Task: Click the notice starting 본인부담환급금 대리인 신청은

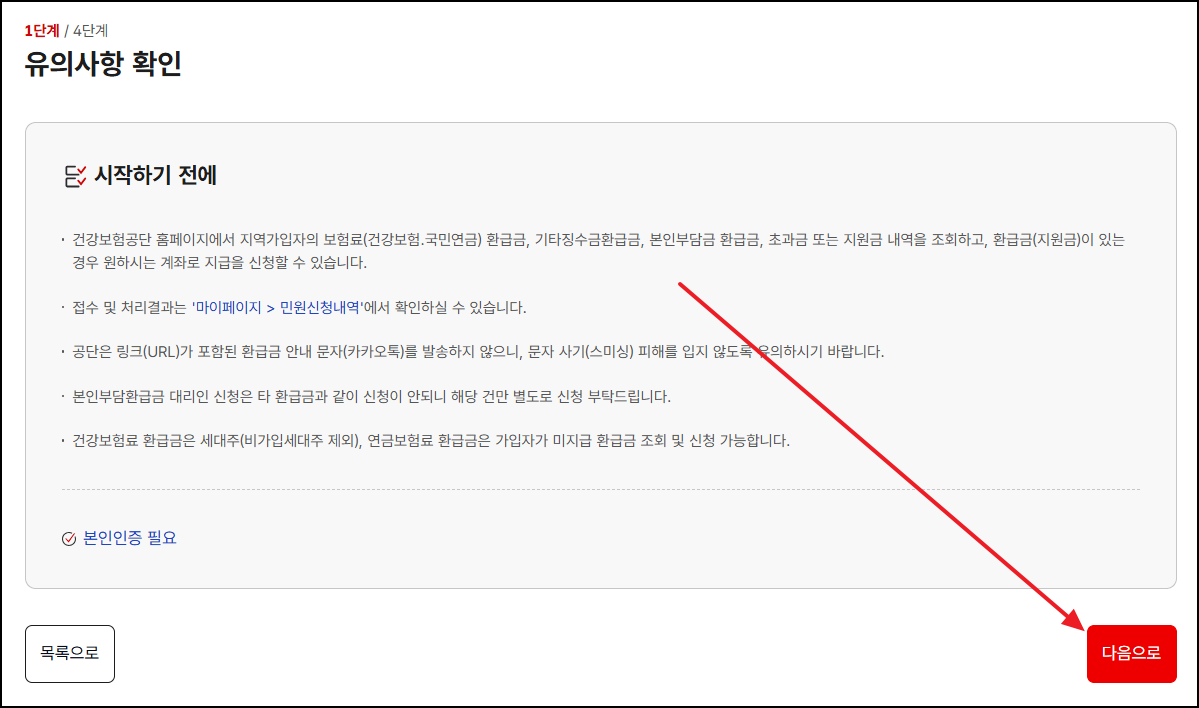Action: (371, 396)
